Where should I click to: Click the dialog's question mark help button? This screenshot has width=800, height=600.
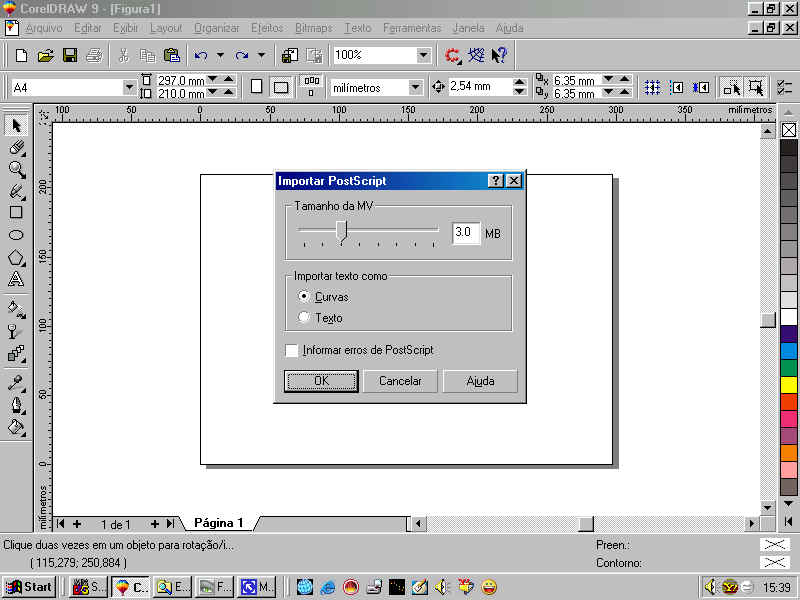(495, 181)
